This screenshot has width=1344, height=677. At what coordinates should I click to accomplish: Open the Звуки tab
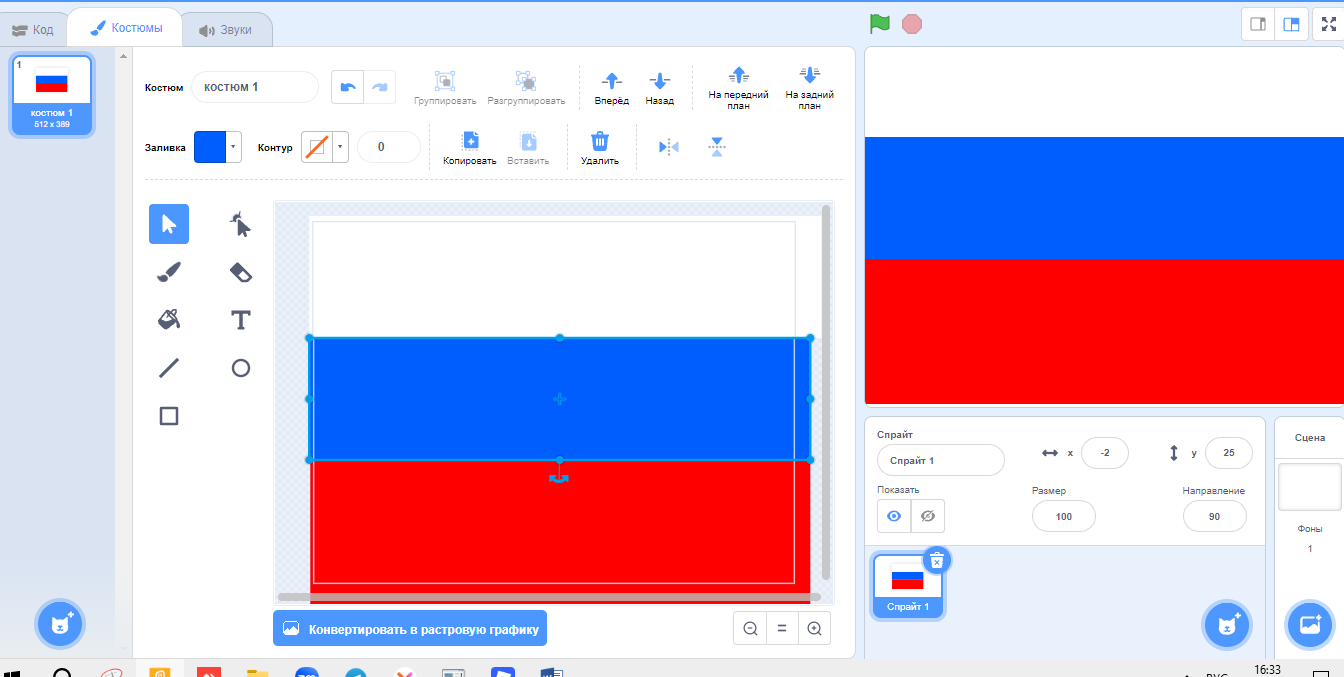pyautogui.click(x=226, y=30)
